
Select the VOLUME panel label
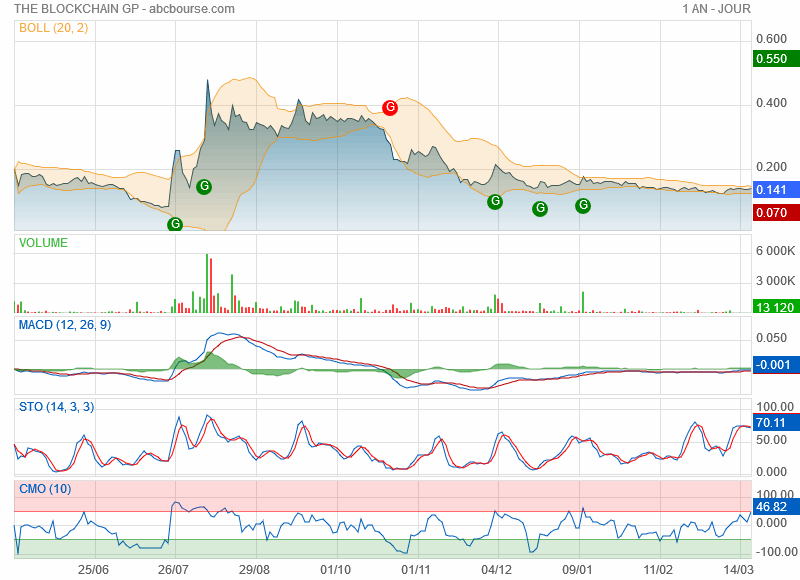(x=43, y=243)
